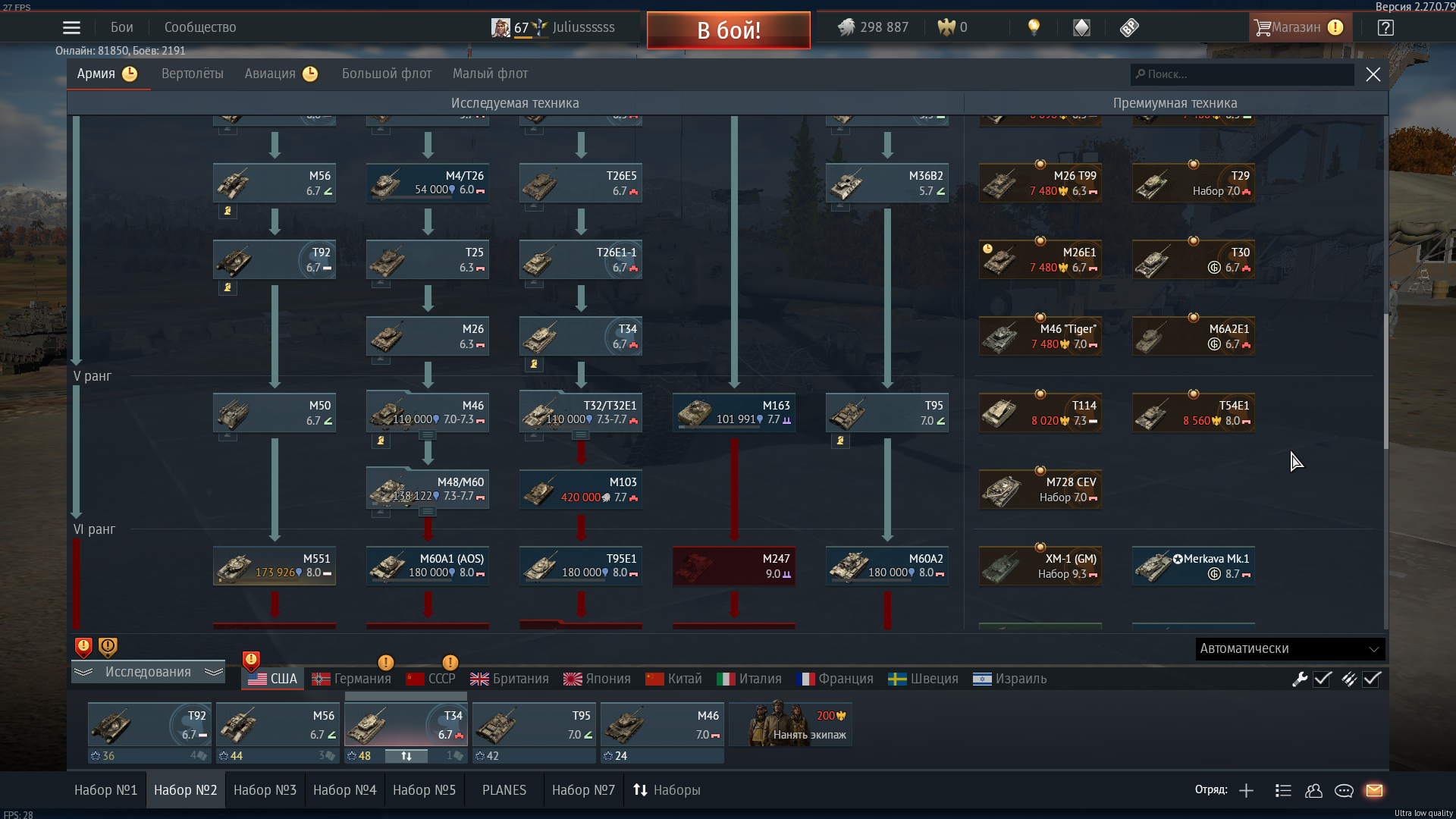Select the США nation
The image size is (1456, 819).
tap(273, 679)
